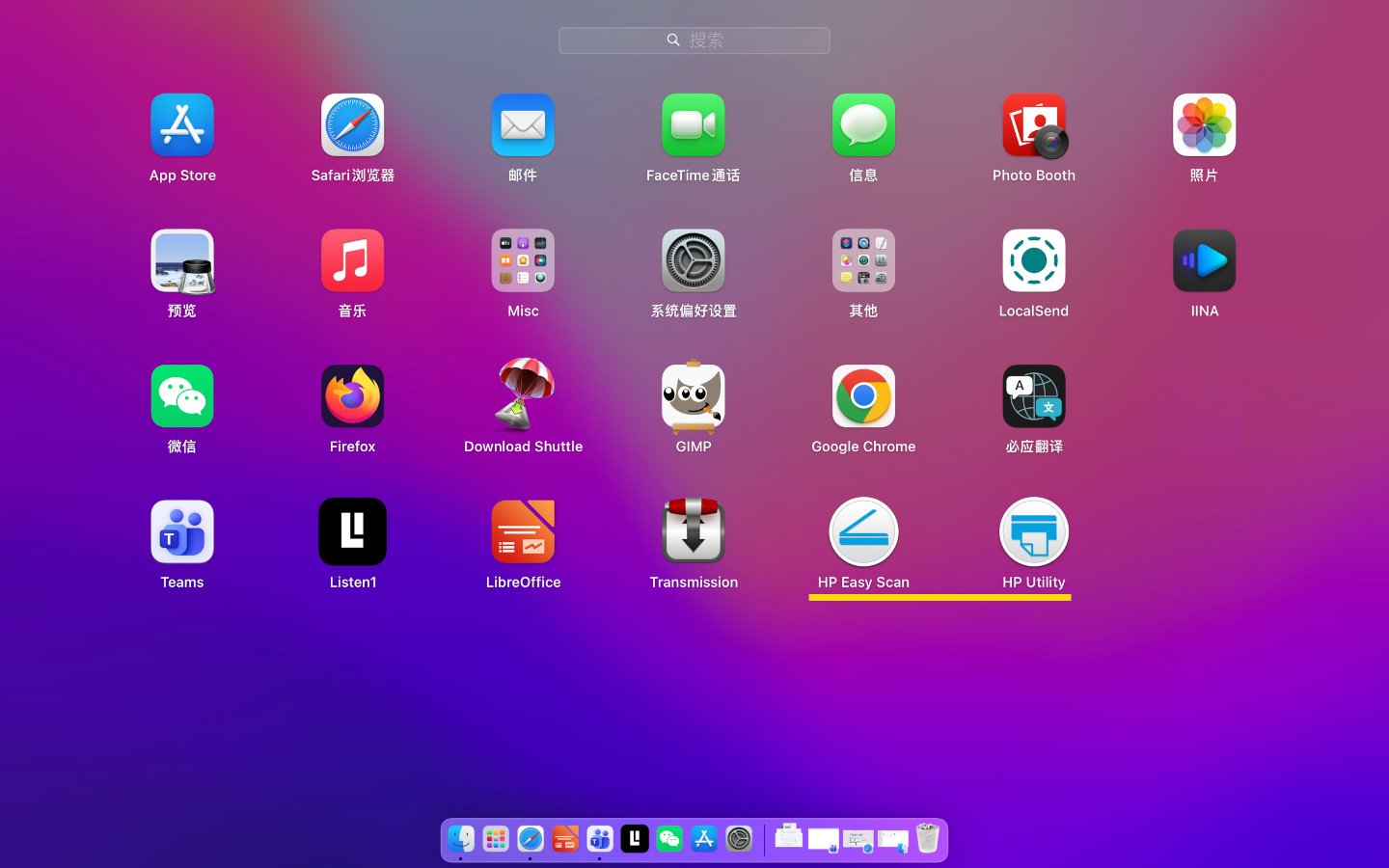
Task: Open WeChat from the Dock
Action: [669, 839]
